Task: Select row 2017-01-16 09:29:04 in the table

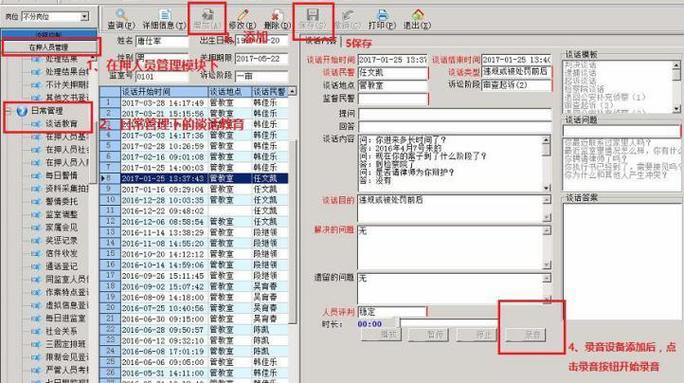Action: click(x=194, y=189)
